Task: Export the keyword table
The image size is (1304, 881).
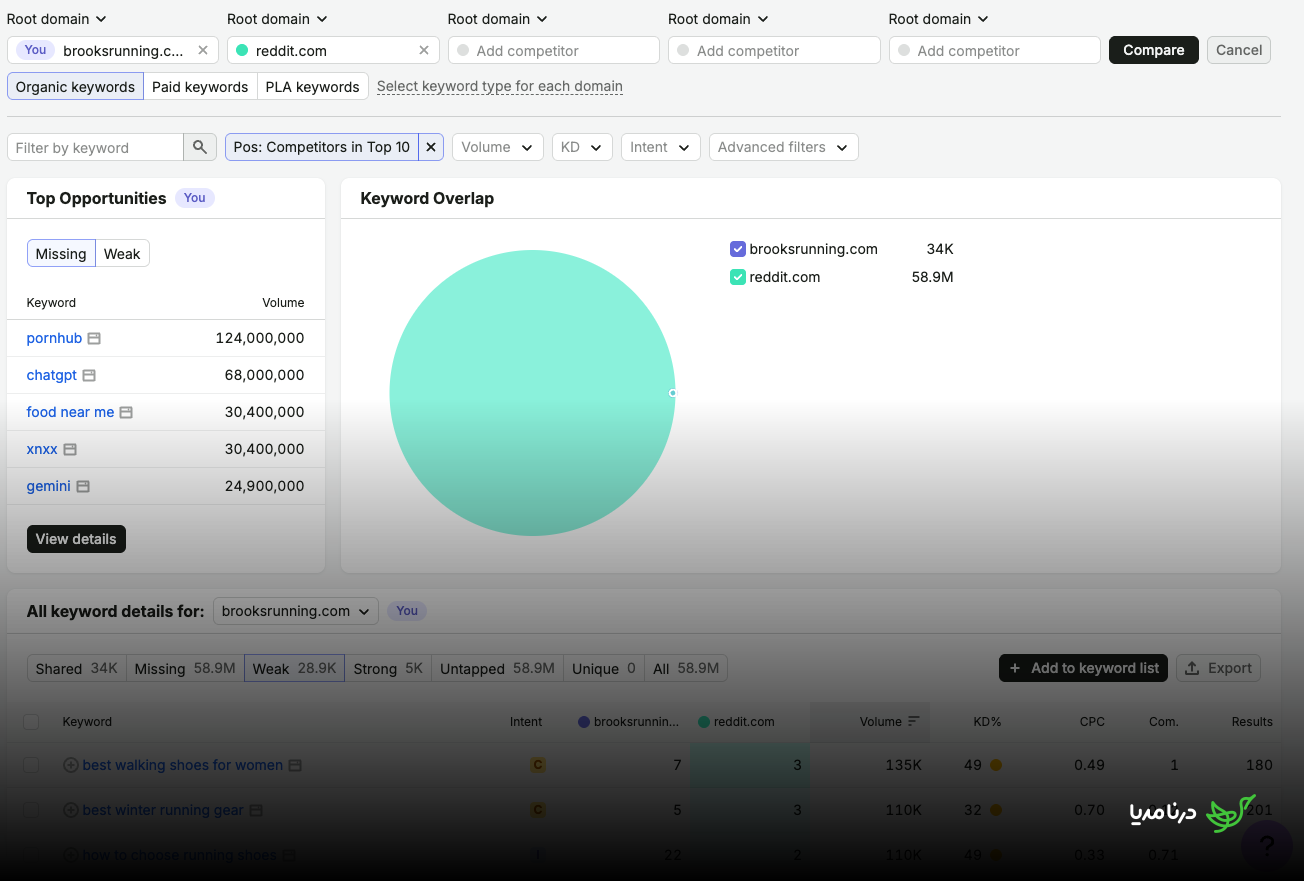Action: [x=1218, y=668]
